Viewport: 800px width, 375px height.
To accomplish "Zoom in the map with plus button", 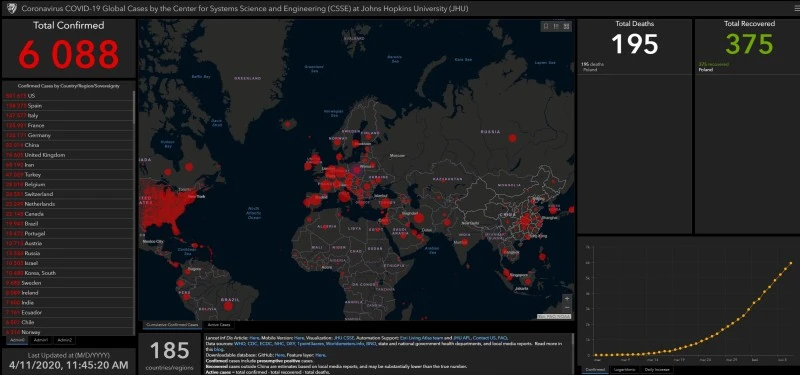I will [567, 298].
